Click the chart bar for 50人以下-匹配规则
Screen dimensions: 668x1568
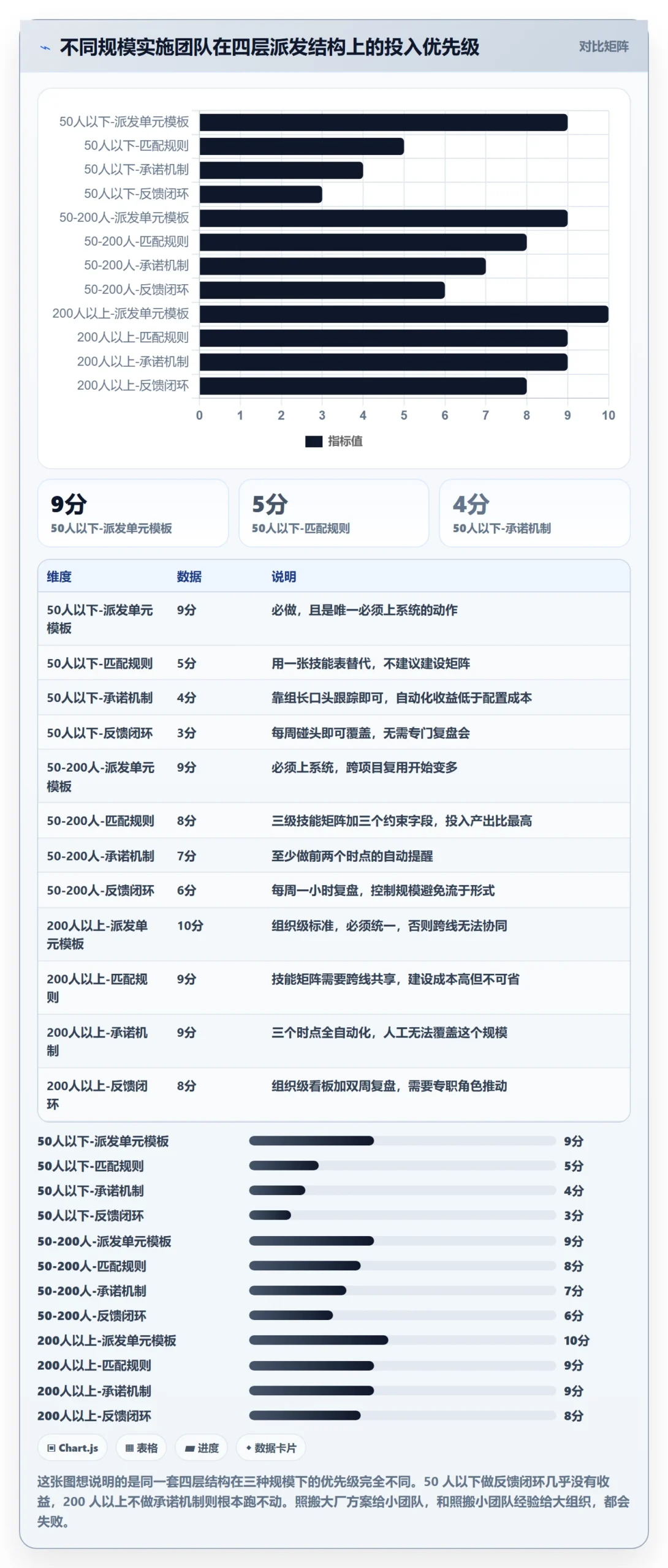pos(302,146)
